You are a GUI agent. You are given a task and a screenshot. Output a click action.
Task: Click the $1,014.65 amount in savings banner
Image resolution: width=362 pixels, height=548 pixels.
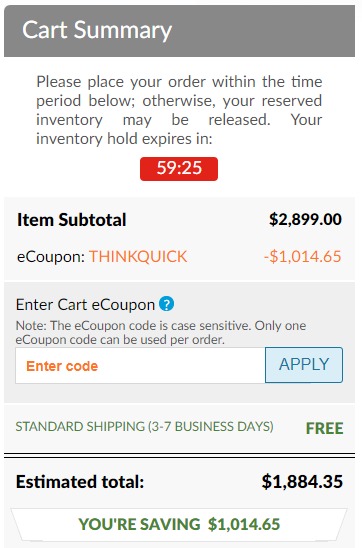pyautogui.click(x=244, y=524)
